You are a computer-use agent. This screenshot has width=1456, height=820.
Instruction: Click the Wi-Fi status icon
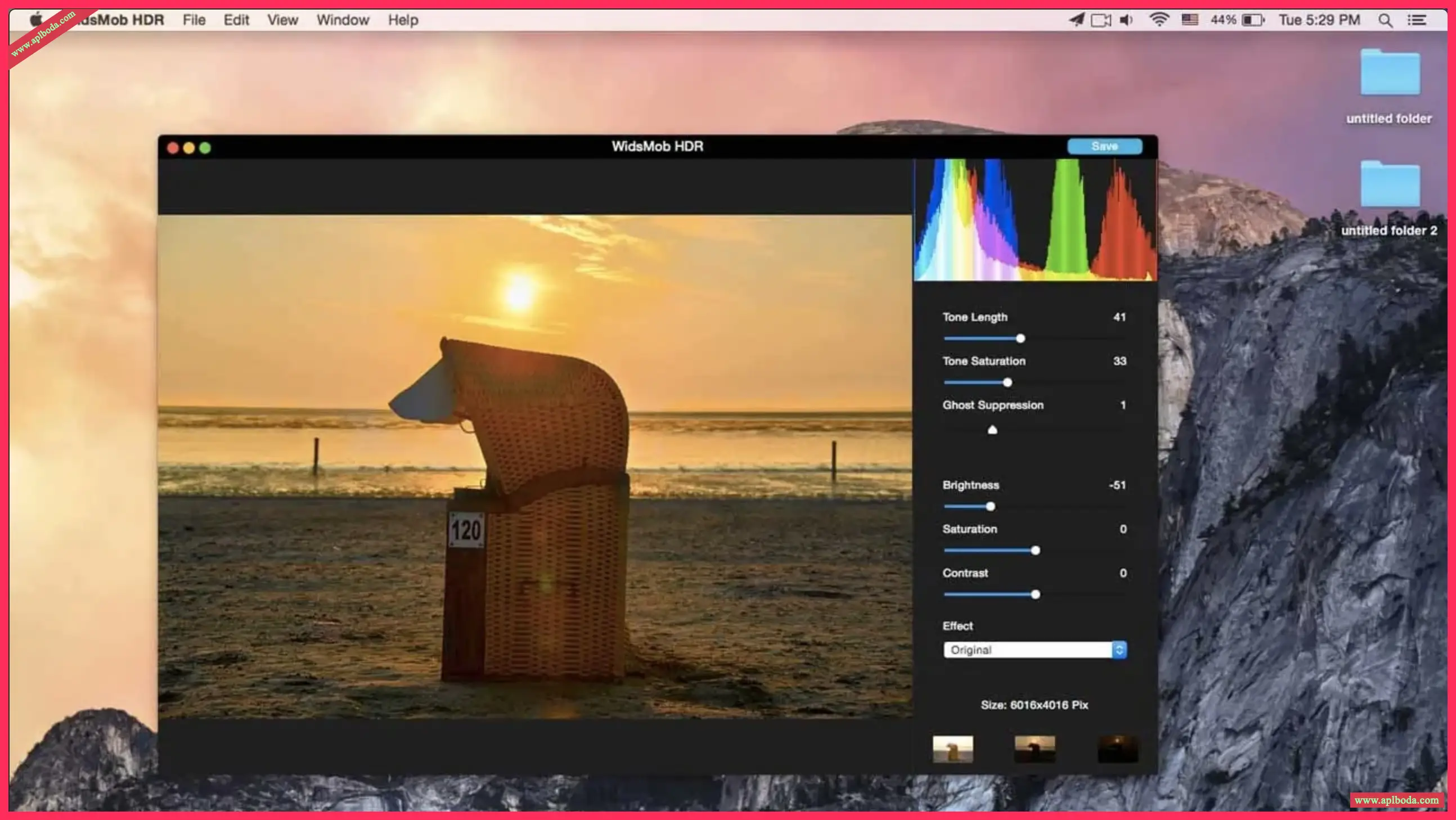point(1159,20)
